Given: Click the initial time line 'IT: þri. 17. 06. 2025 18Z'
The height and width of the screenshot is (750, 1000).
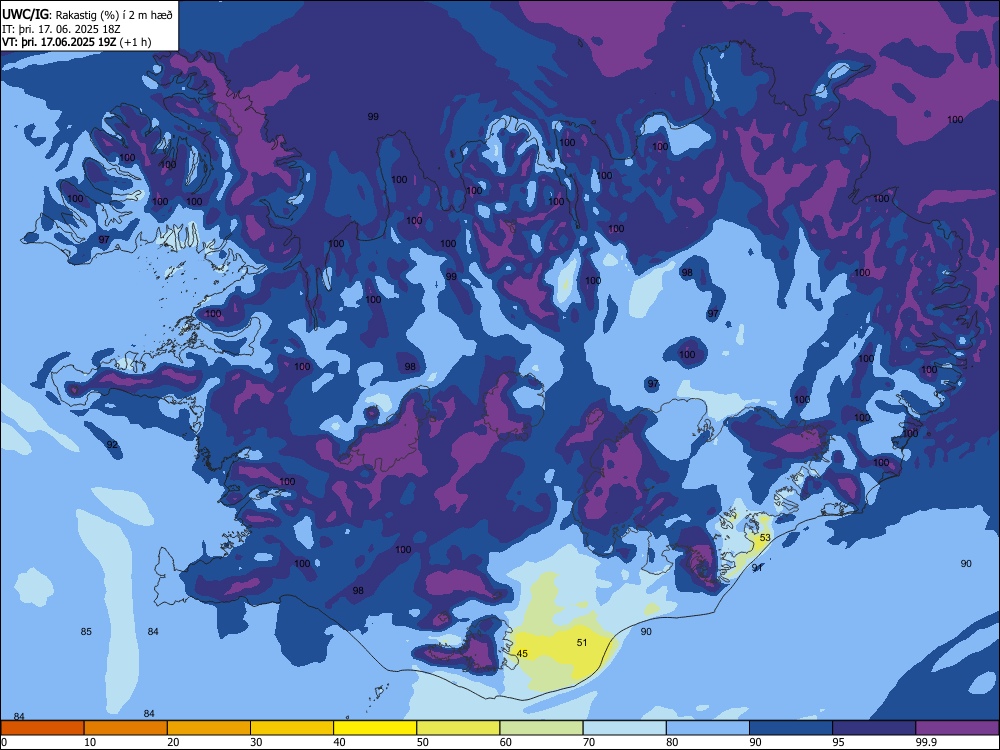Looking at the screenshot, I should point(61,29).
